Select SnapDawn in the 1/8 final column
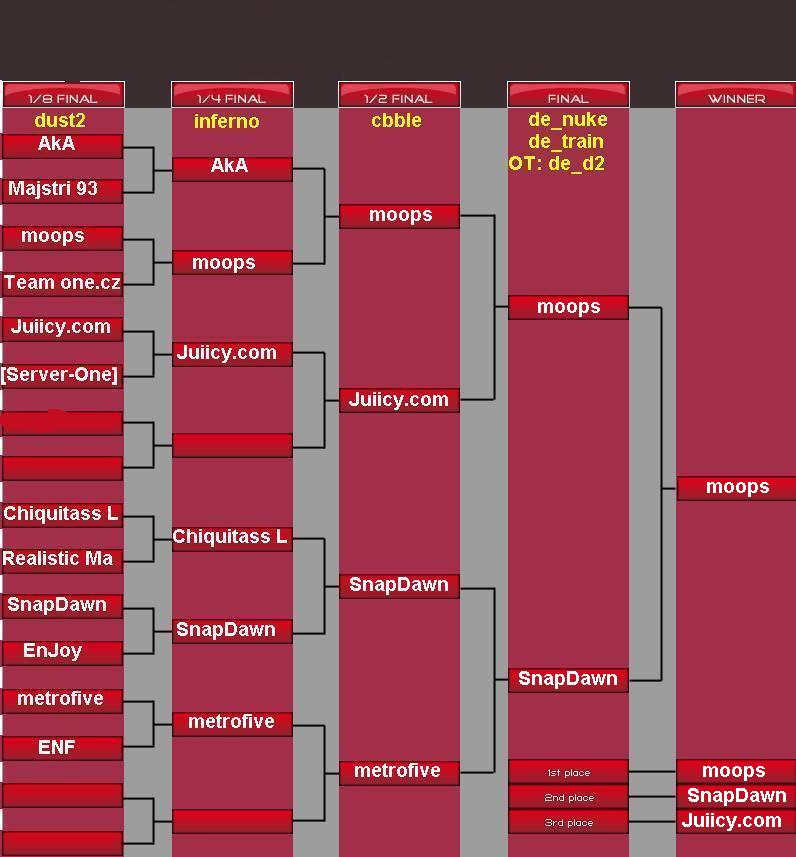This screenshot has height=857, width=796. (62, 607)
